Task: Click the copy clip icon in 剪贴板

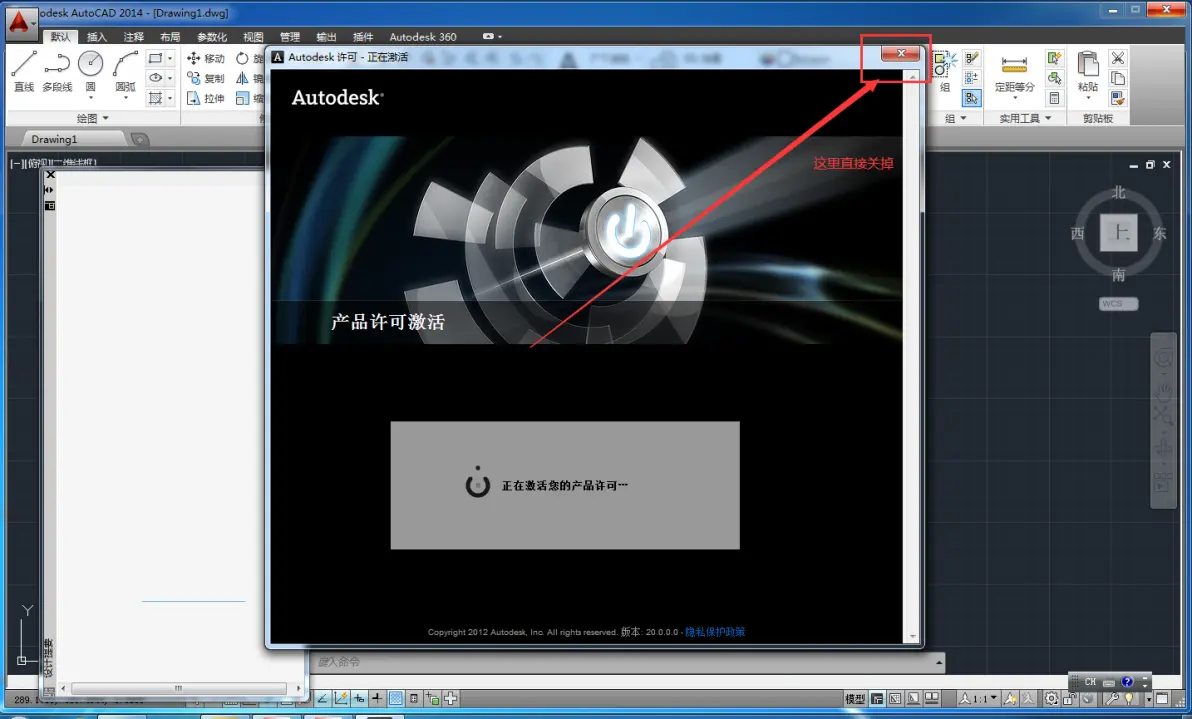Action: point(1118,78)
